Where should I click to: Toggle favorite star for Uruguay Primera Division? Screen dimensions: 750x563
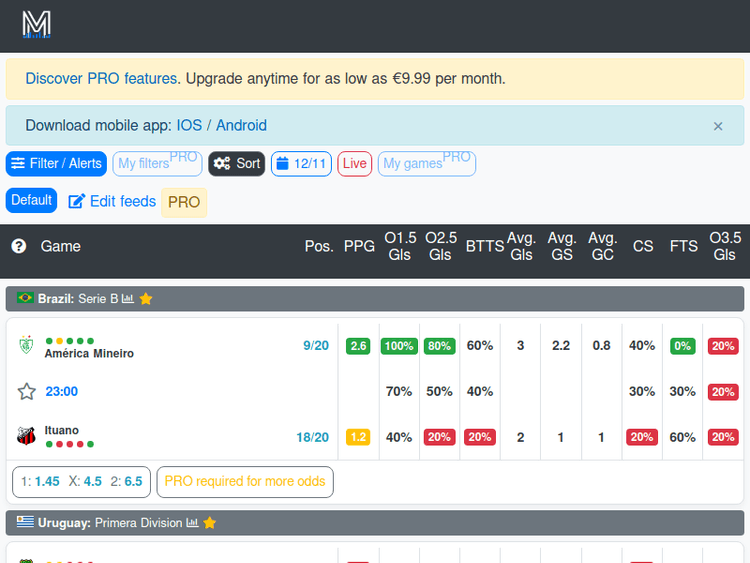[210, 523]
